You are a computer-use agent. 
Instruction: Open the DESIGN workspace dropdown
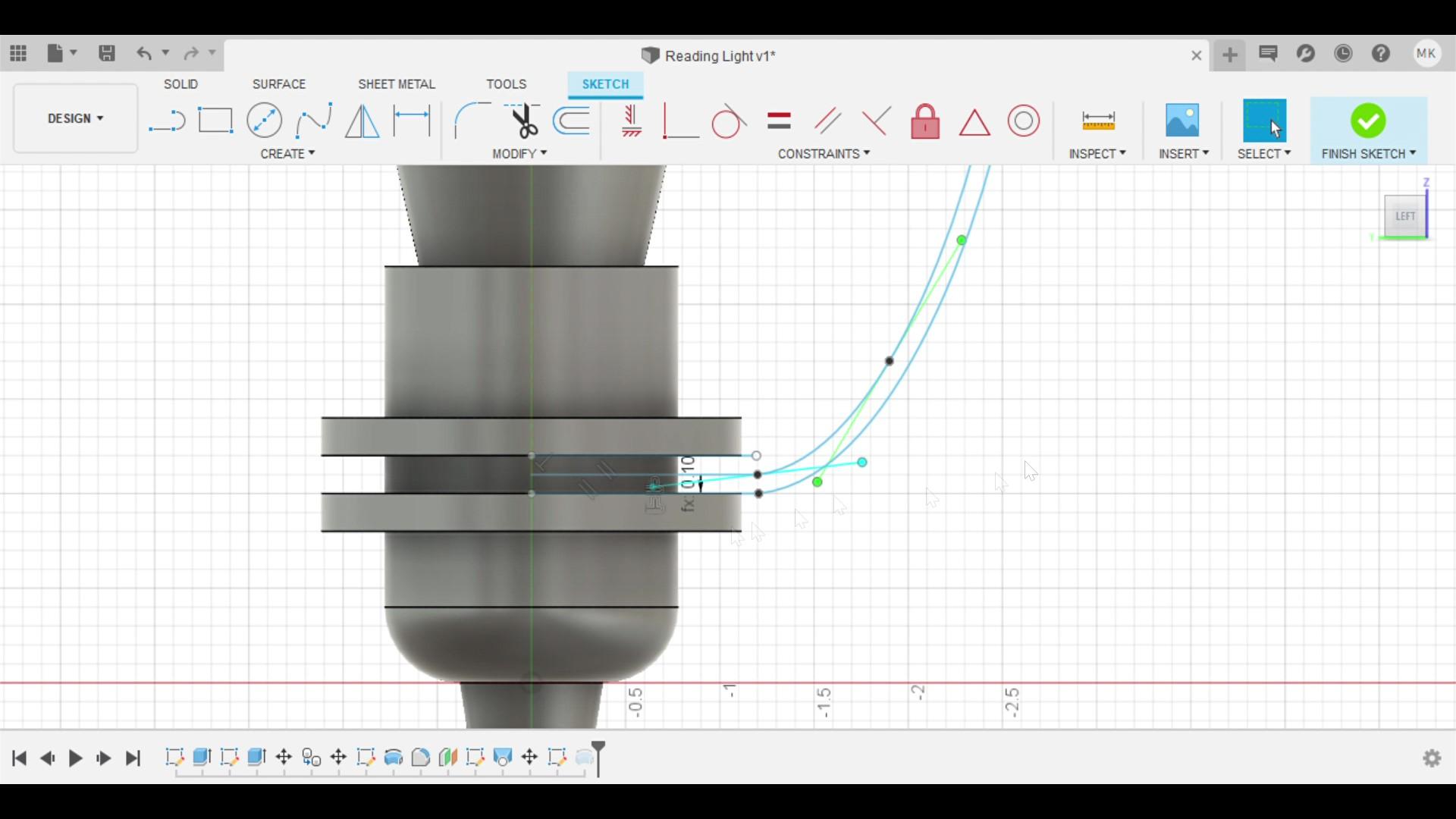point(75,118)
